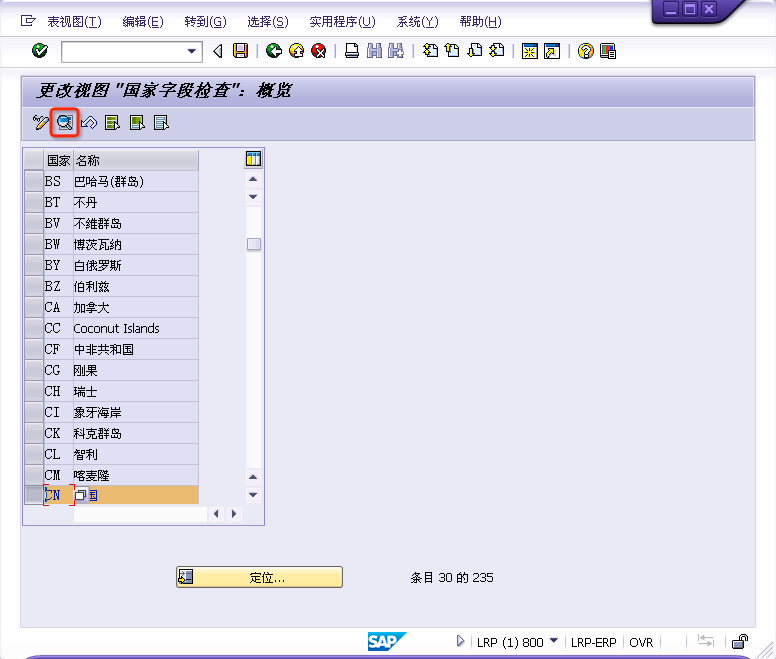Click the Select All entries icon

click(113, 122)
